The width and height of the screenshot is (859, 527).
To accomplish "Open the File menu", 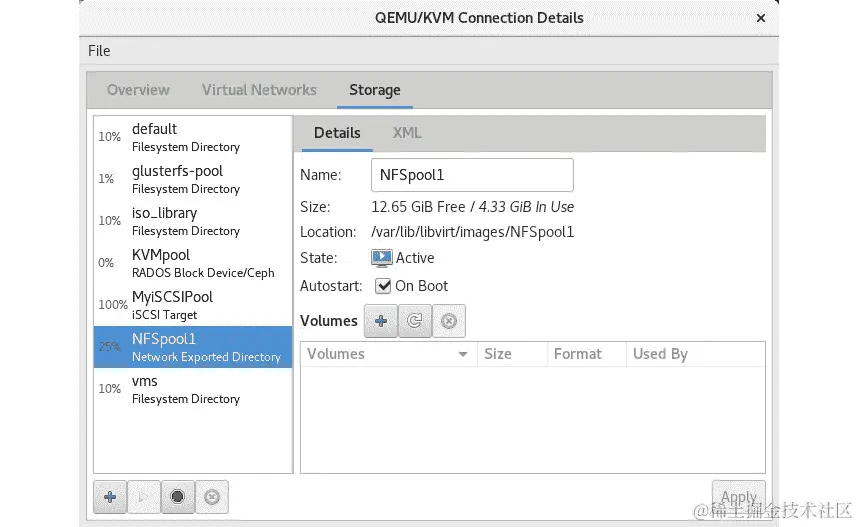I will pos(99,51).
